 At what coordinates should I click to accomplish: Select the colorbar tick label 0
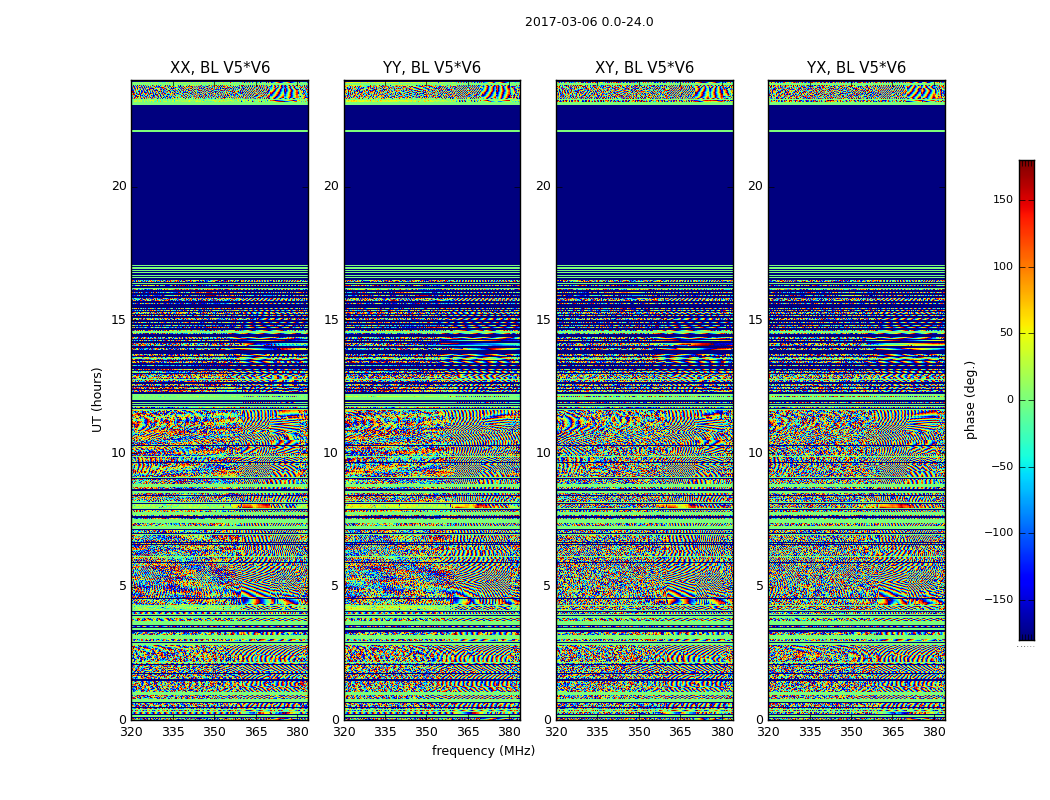pos(1009,400)
